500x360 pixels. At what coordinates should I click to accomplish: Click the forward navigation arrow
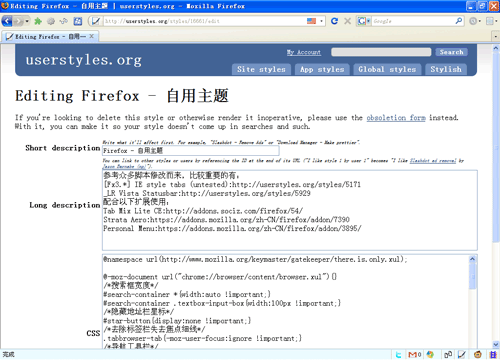click(x=18, y=21)
